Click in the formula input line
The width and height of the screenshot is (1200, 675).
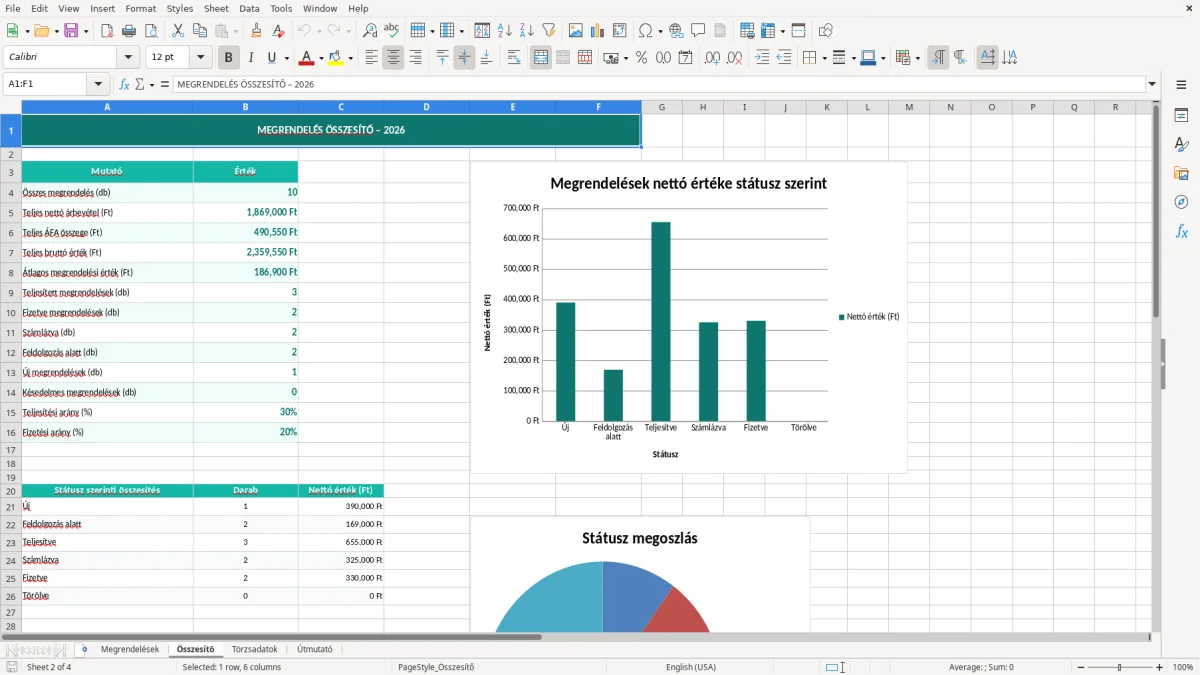(x=658, y=85)
